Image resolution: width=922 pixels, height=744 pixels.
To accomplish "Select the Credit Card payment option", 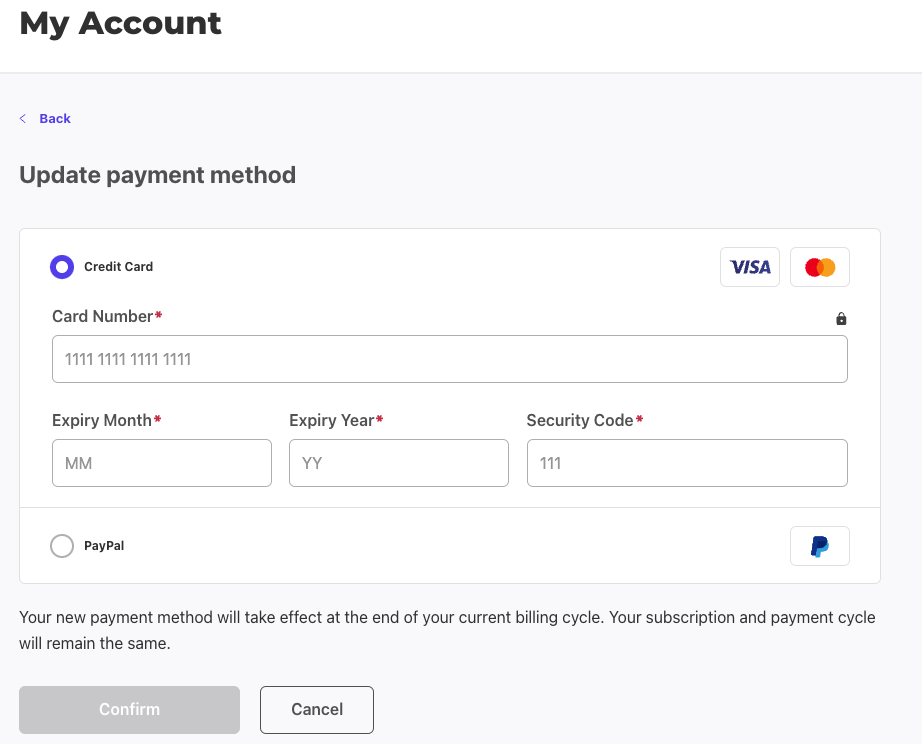I will coord(61,267).
